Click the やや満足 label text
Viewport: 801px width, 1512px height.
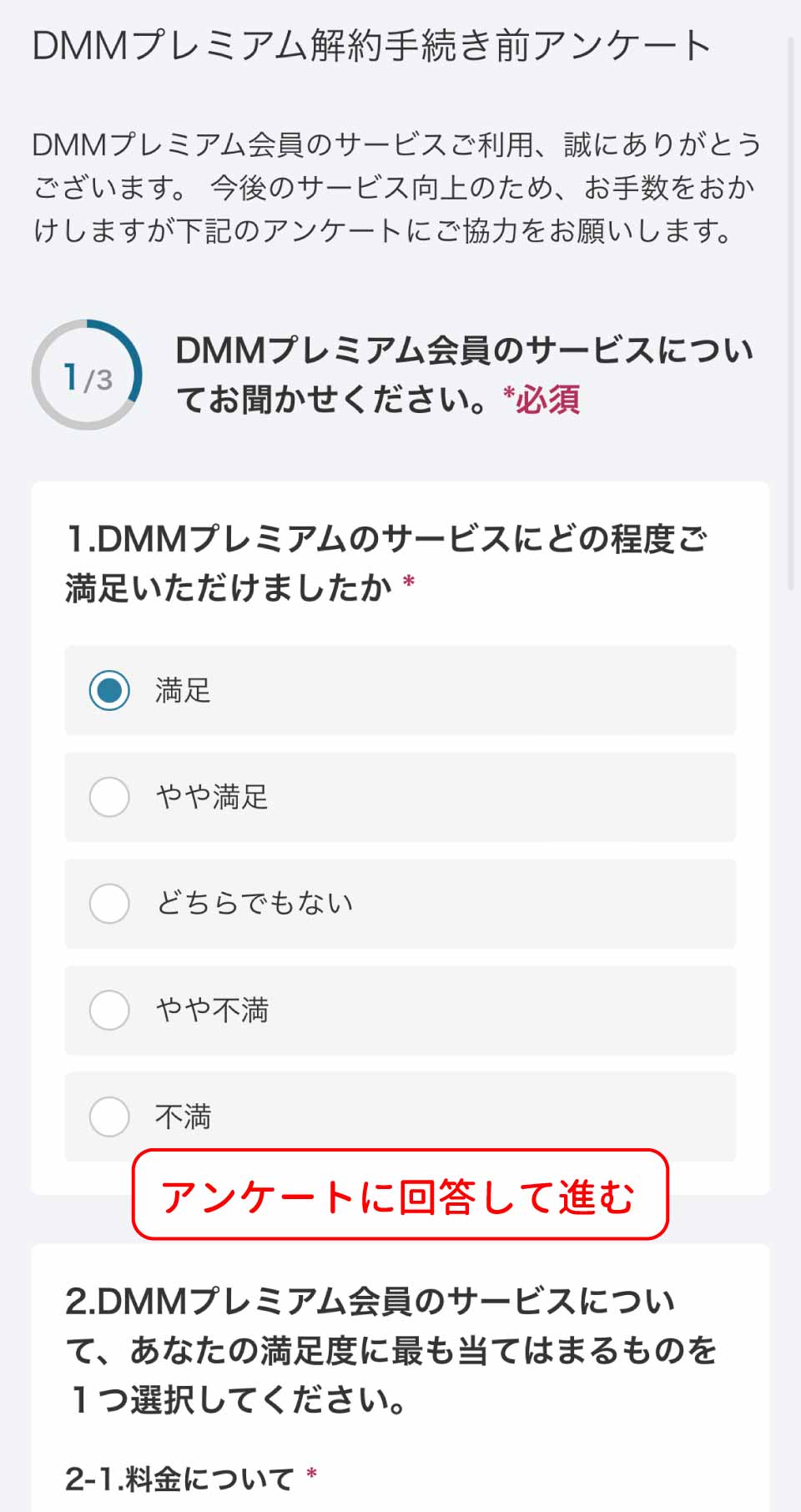[212, 797]
